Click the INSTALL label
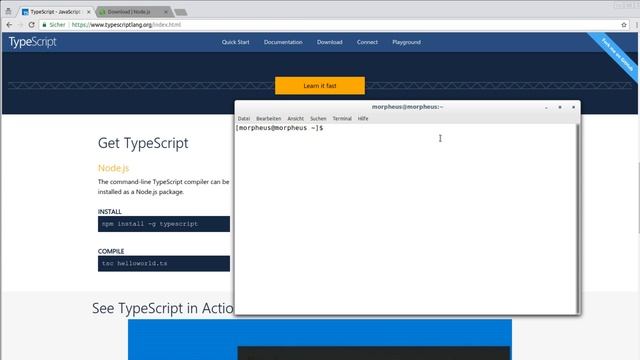Image resolution: width=640 pixels, height=360 pixels. [109, 211]
